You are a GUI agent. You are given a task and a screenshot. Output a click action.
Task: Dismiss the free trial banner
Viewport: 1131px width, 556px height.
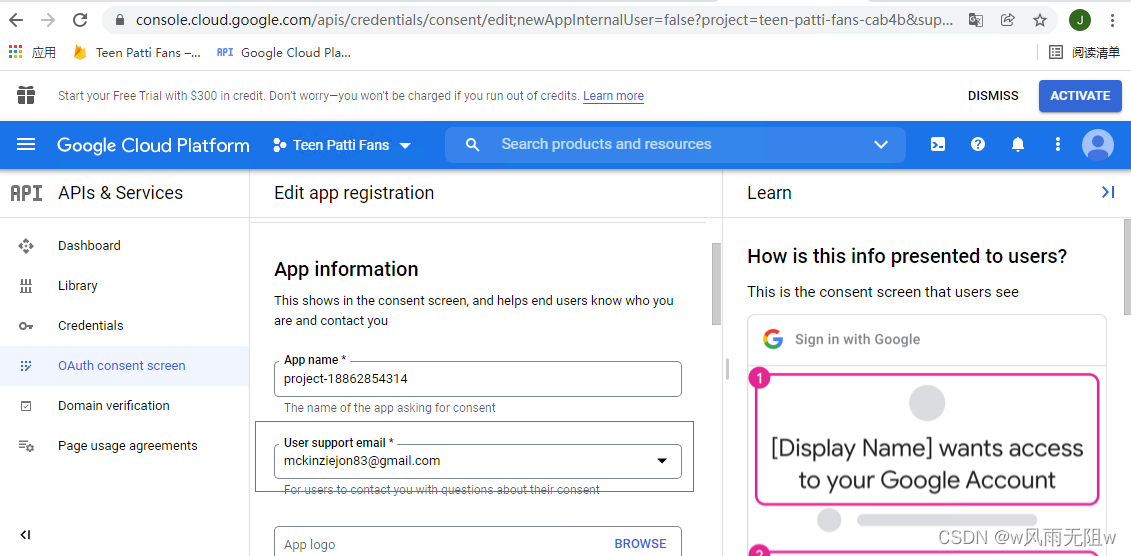993,96
